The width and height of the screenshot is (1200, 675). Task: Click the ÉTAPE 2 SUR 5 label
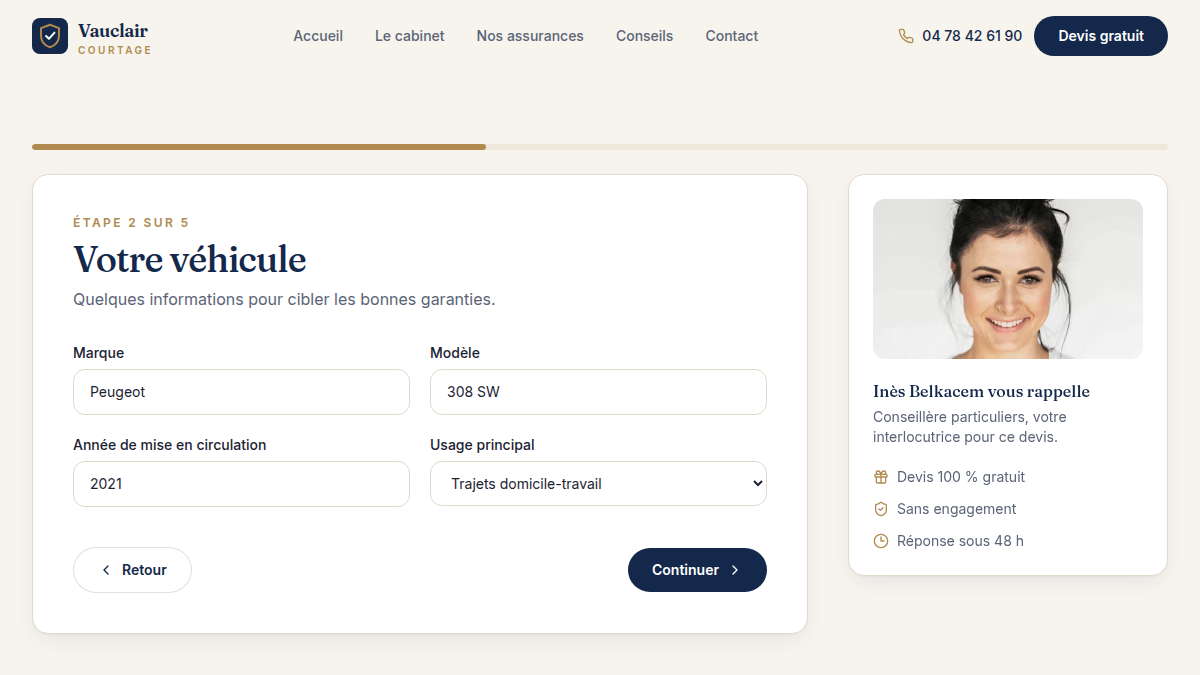point(131,223)
